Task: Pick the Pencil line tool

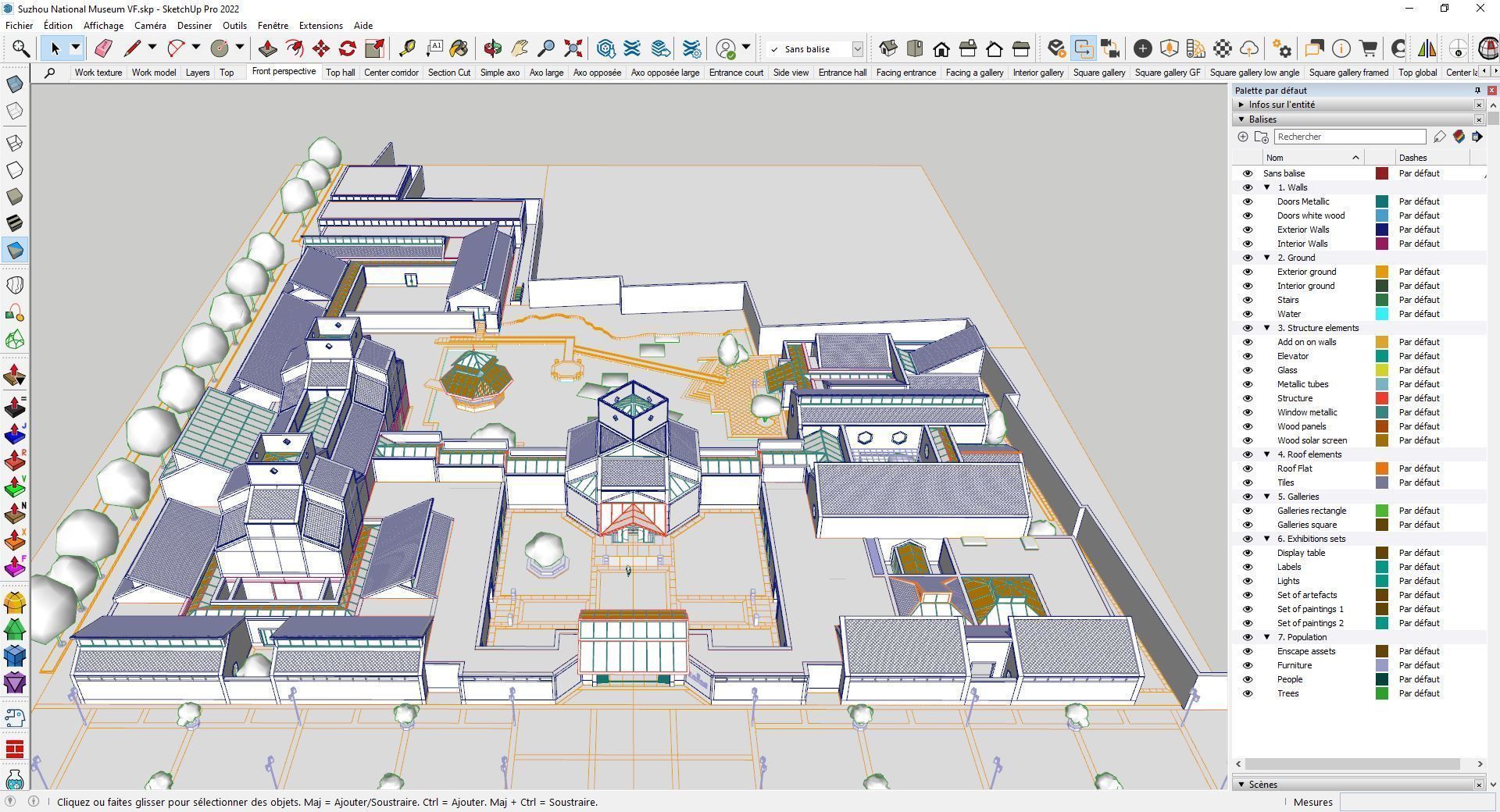Action: [132, 48]
